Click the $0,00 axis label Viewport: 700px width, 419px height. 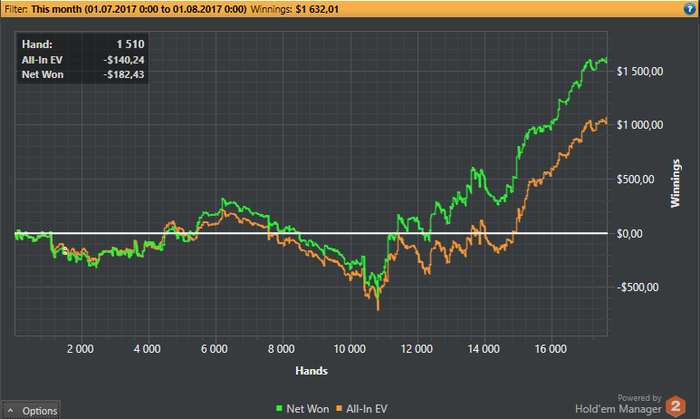tap(629, 233)
